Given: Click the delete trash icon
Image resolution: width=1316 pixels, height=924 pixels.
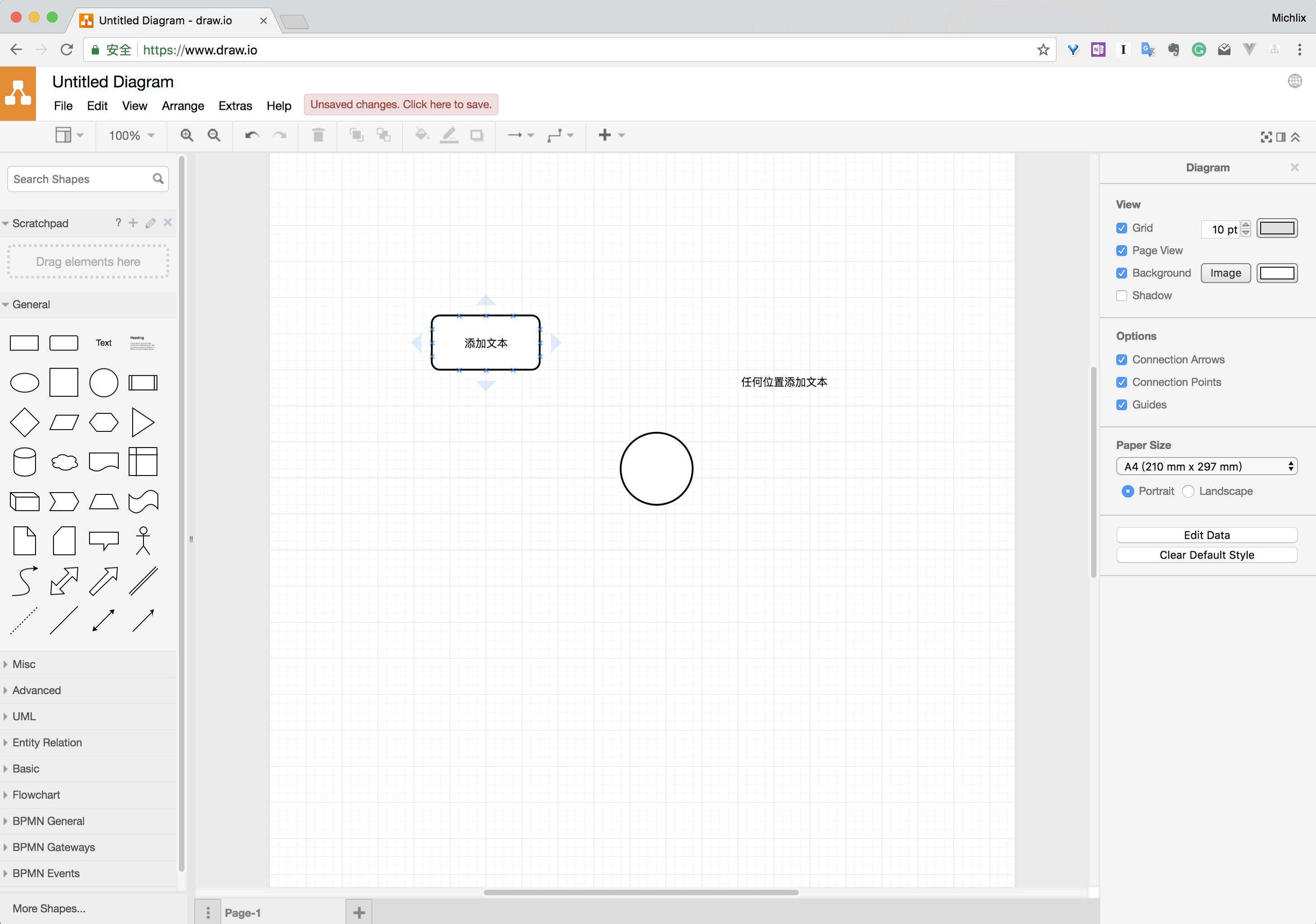Looking at the screenshot, I should pyautogui.click(x=318, y=135).
